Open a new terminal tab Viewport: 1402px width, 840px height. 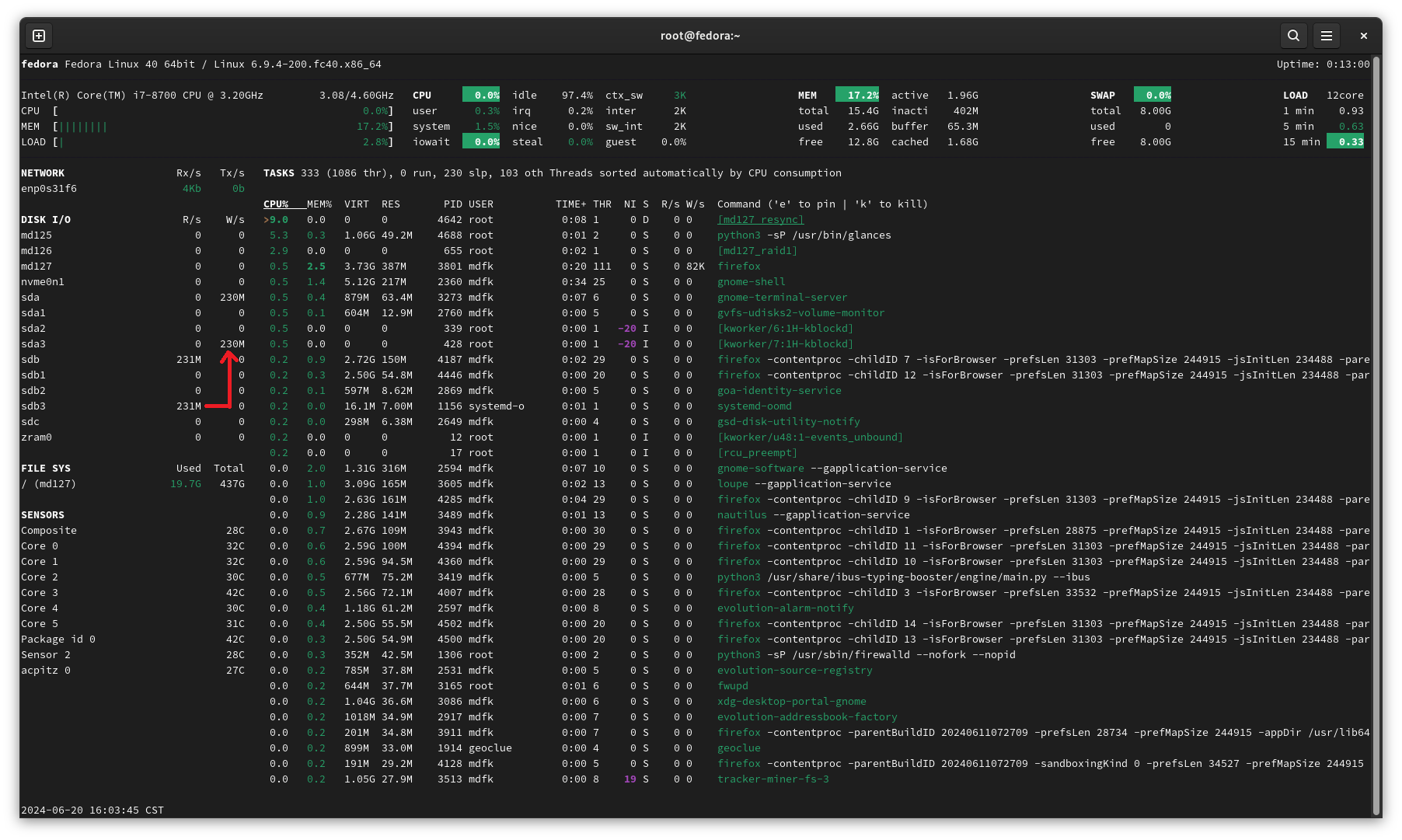39,36
